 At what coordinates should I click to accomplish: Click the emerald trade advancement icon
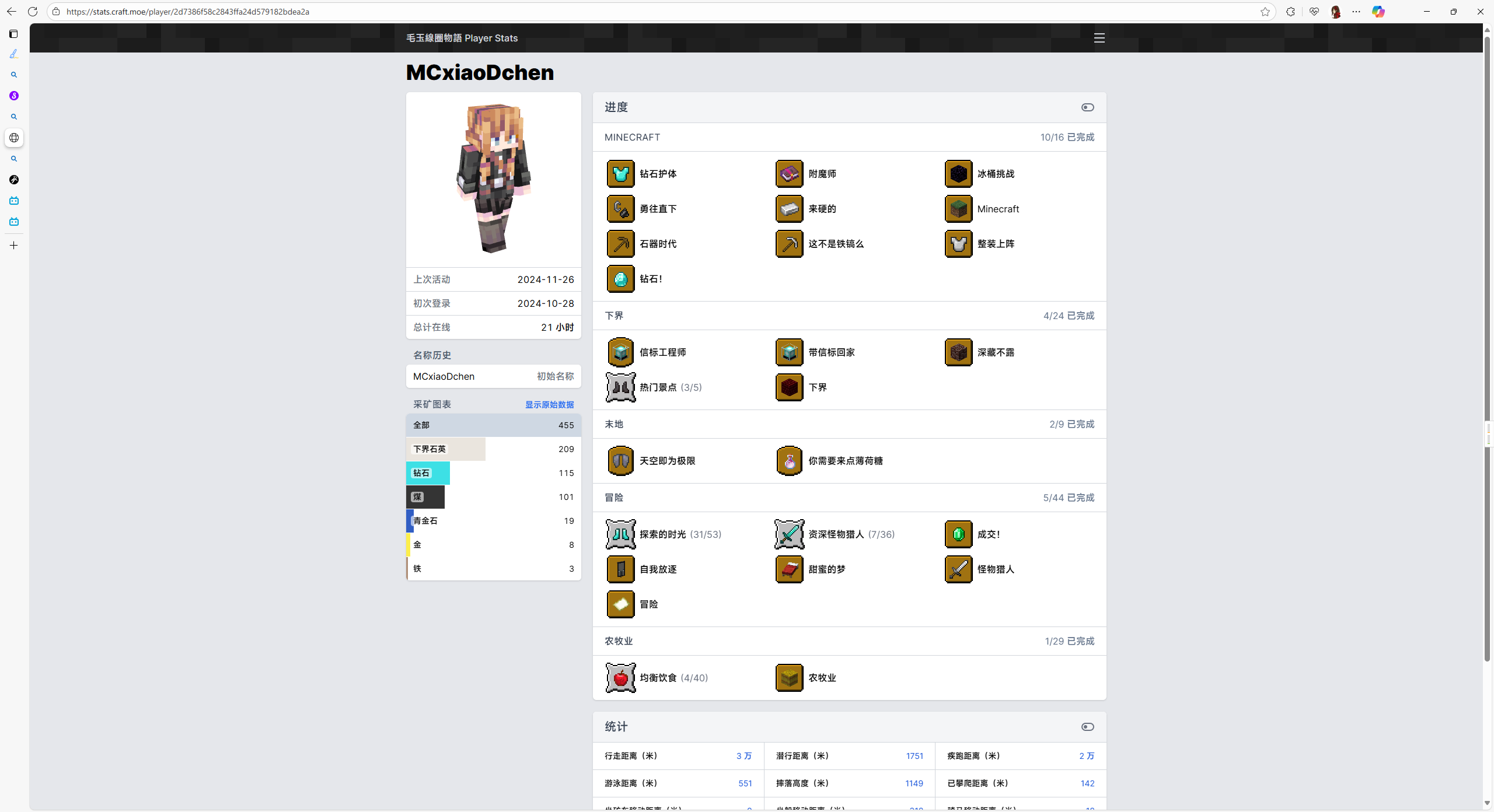tap(958, 534)
